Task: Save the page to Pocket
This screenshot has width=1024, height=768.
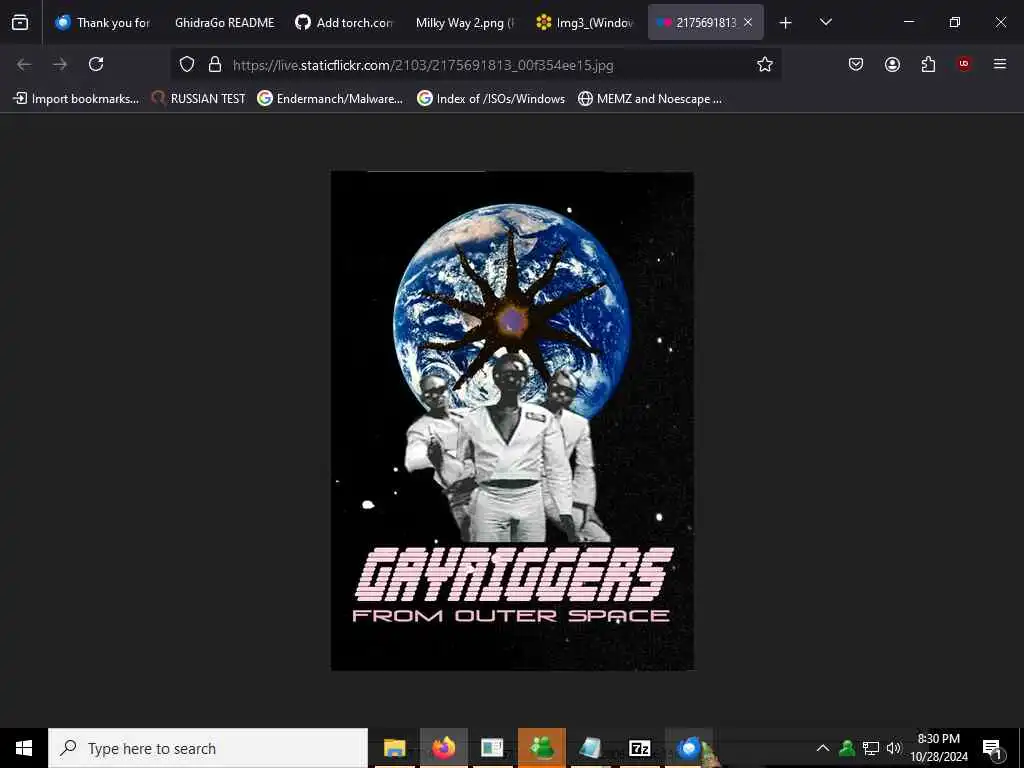Action: click(856, 64)
